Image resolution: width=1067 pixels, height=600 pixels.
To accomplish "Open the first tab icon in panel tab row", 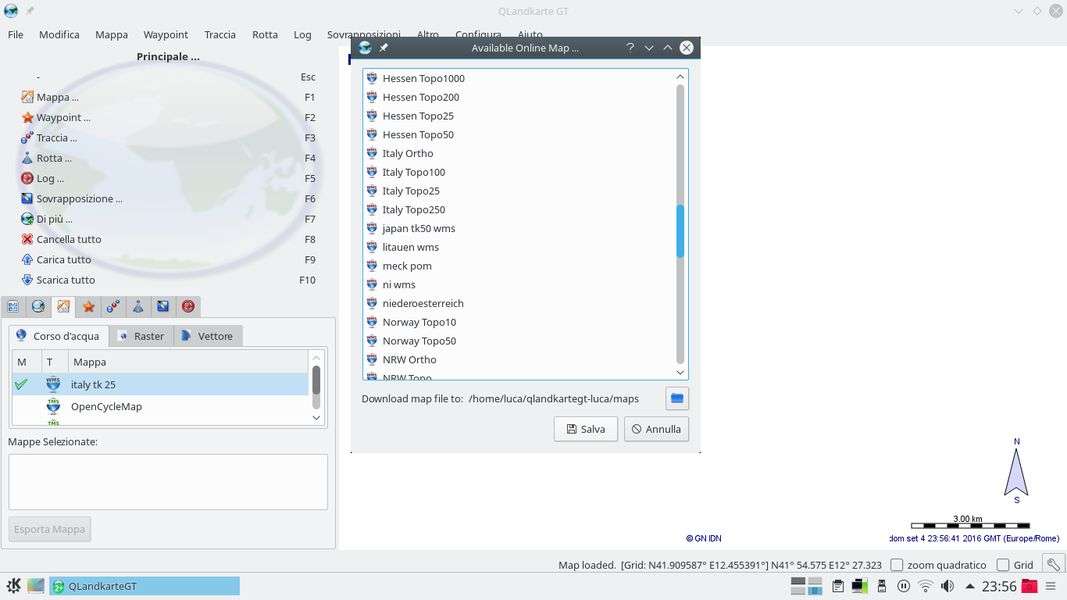I will pos(13,307).
